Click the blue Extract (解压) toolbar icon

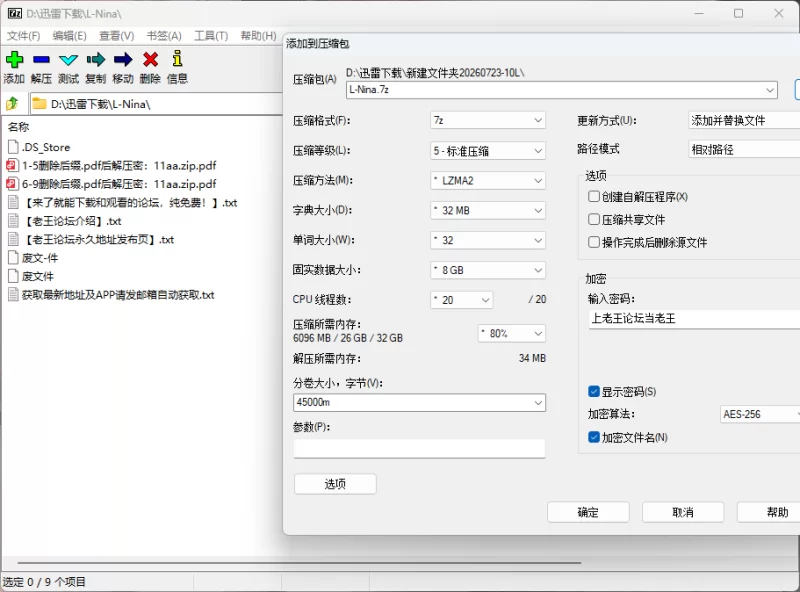point(41,59)
